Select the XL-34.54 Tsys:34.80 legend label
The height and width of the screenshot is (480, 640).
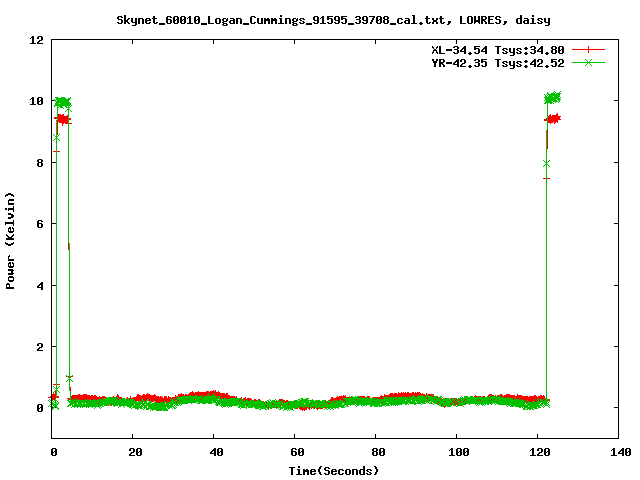point(498,50)
